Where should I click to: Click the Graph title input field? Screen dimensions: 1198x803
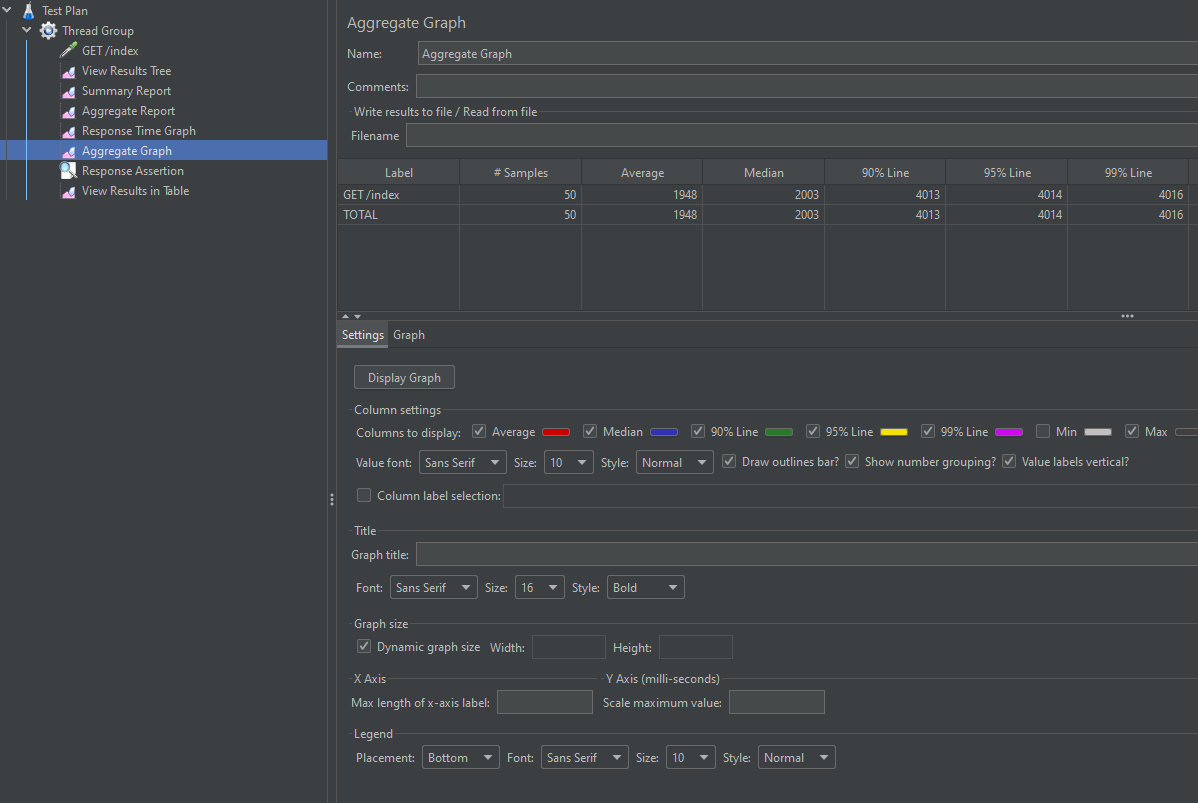point(806,555)
